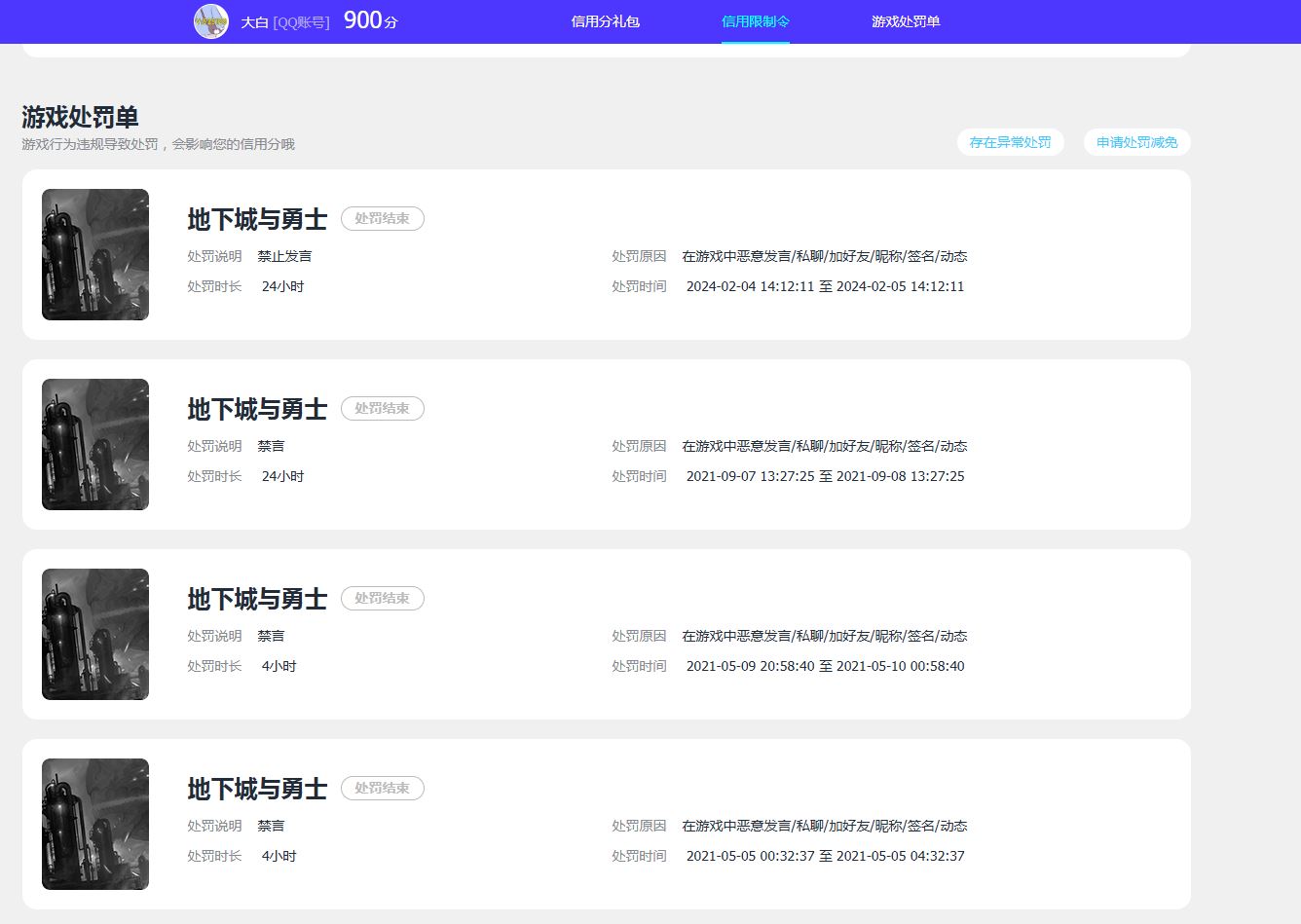Open the 信用分礼包 tab
1301x924 pixels.
click(x=605, y=21)
